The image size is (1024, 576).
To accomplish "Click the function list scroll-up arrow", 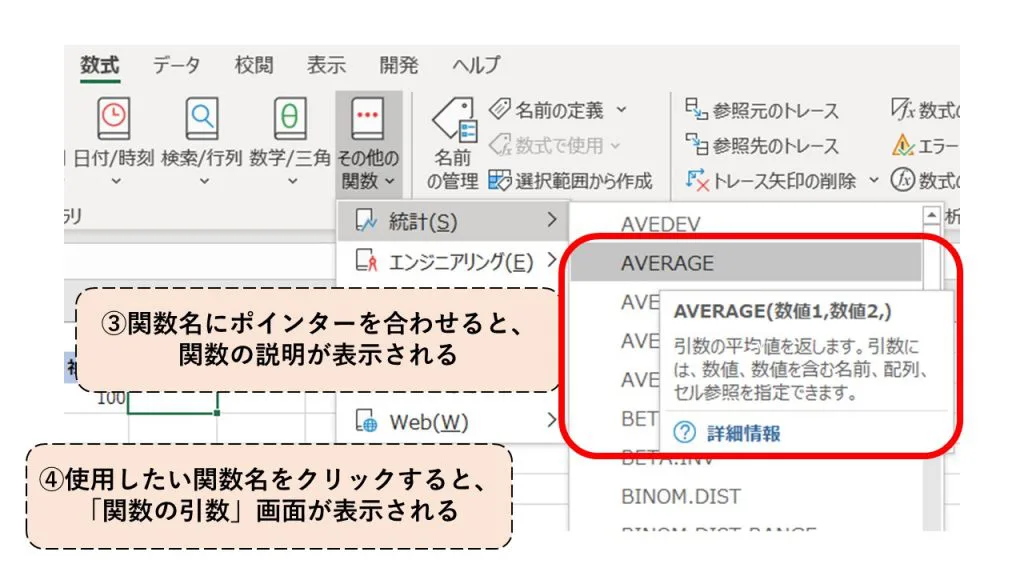I will (x=931, y=215).
